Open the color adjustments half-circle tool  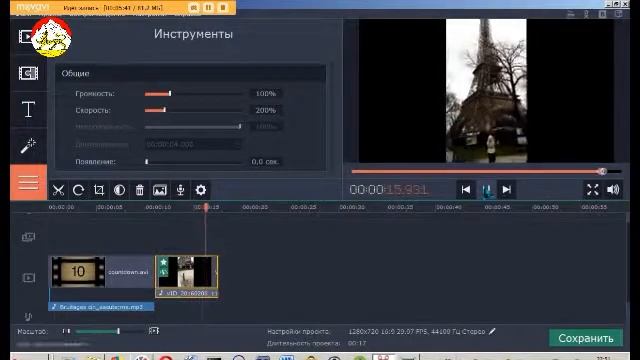119,190
